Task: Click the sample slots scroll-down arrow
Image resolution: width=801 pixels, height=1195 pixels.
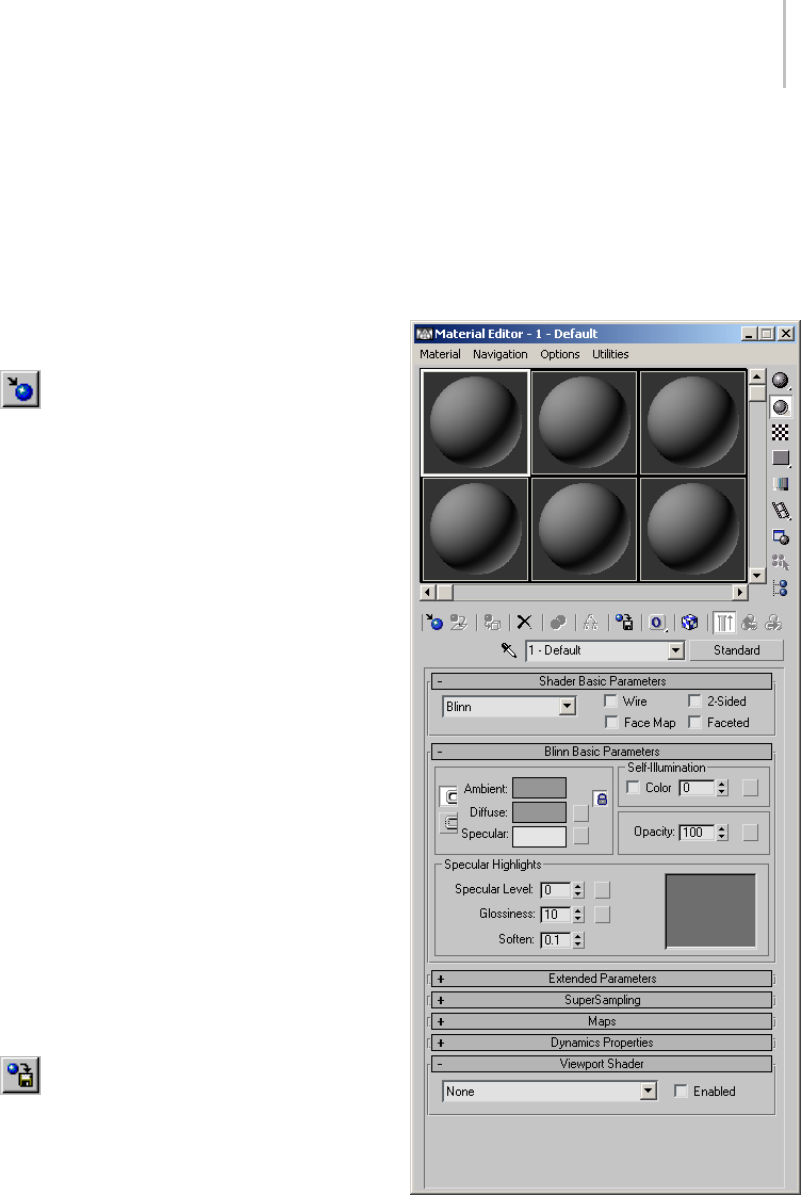Action: (756, 575)
